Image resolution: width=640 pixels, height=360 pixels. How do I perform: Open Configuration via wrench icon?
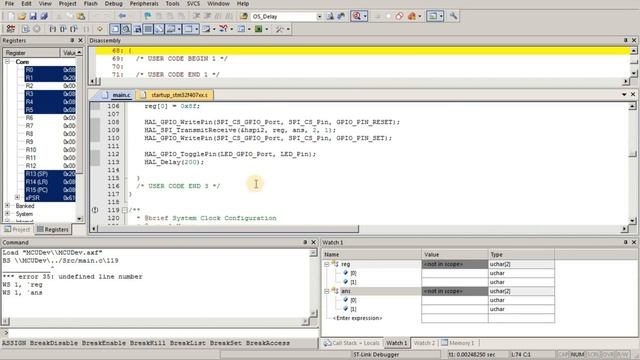pyautogui.click(x=453, y=16)
